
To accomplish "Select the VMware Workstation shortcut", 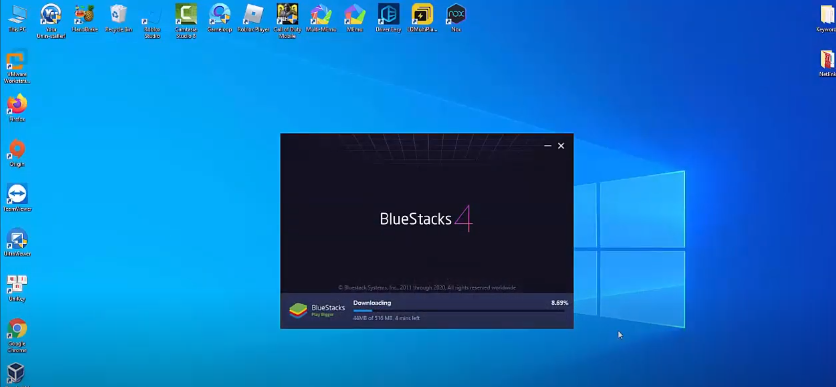I will (x=17, y=67).
